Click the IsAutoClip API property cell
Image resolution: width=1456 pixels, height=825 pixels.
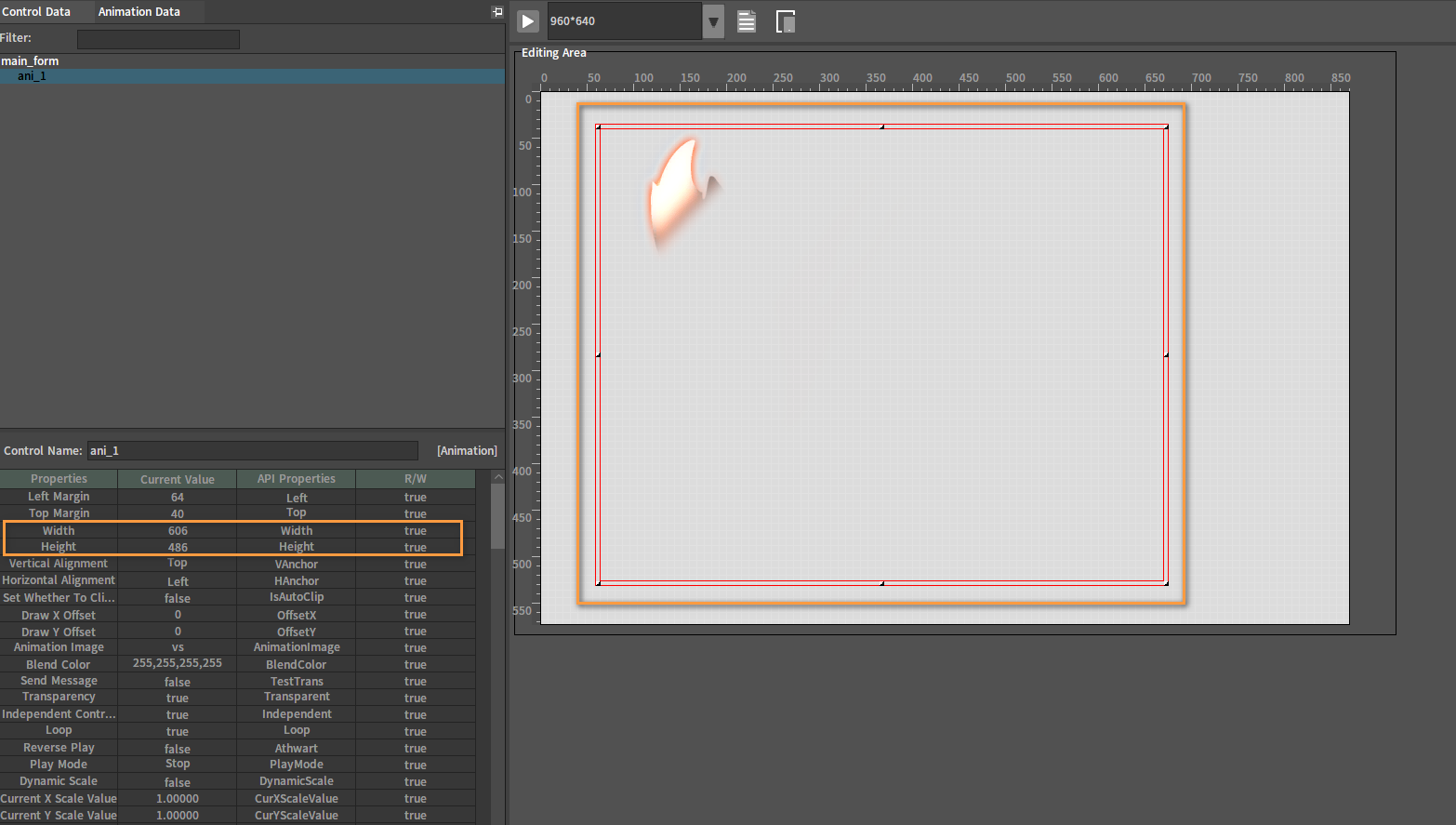coord(297,597)
